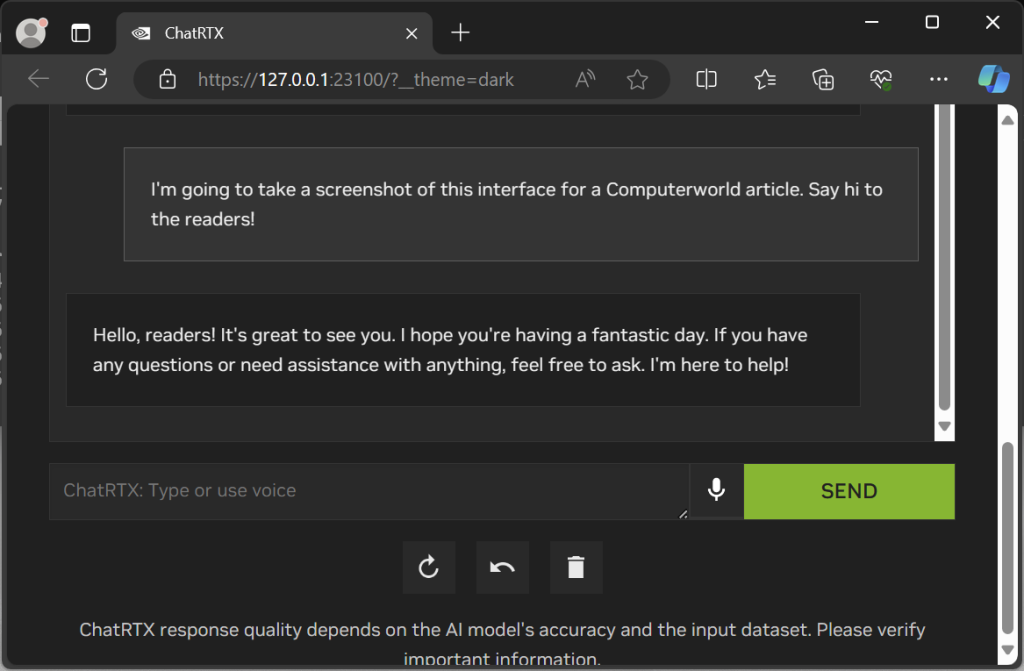Start voice input with the microphone icon

[x=716, y=491]
